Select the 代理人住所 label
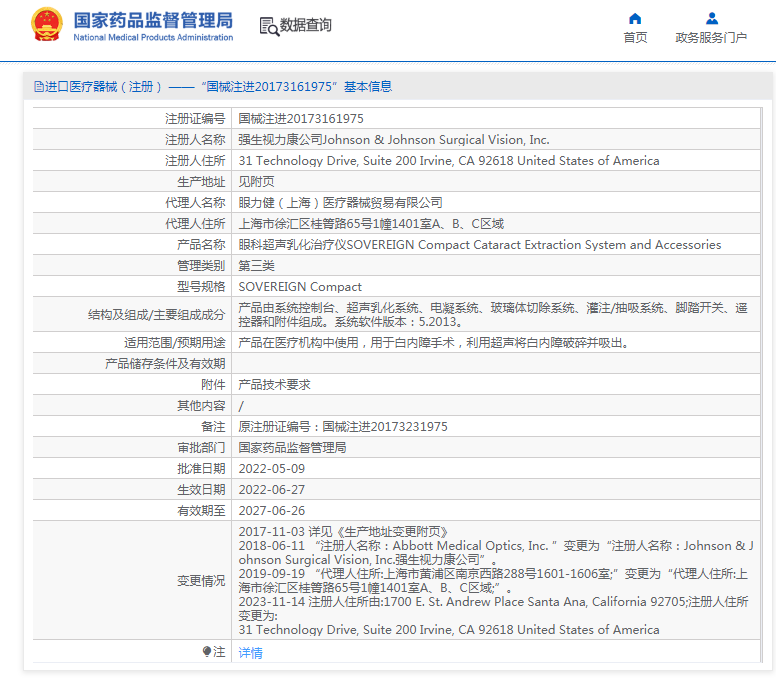The width and height of the screenshot is (776, 678). (x=195, y=224)
